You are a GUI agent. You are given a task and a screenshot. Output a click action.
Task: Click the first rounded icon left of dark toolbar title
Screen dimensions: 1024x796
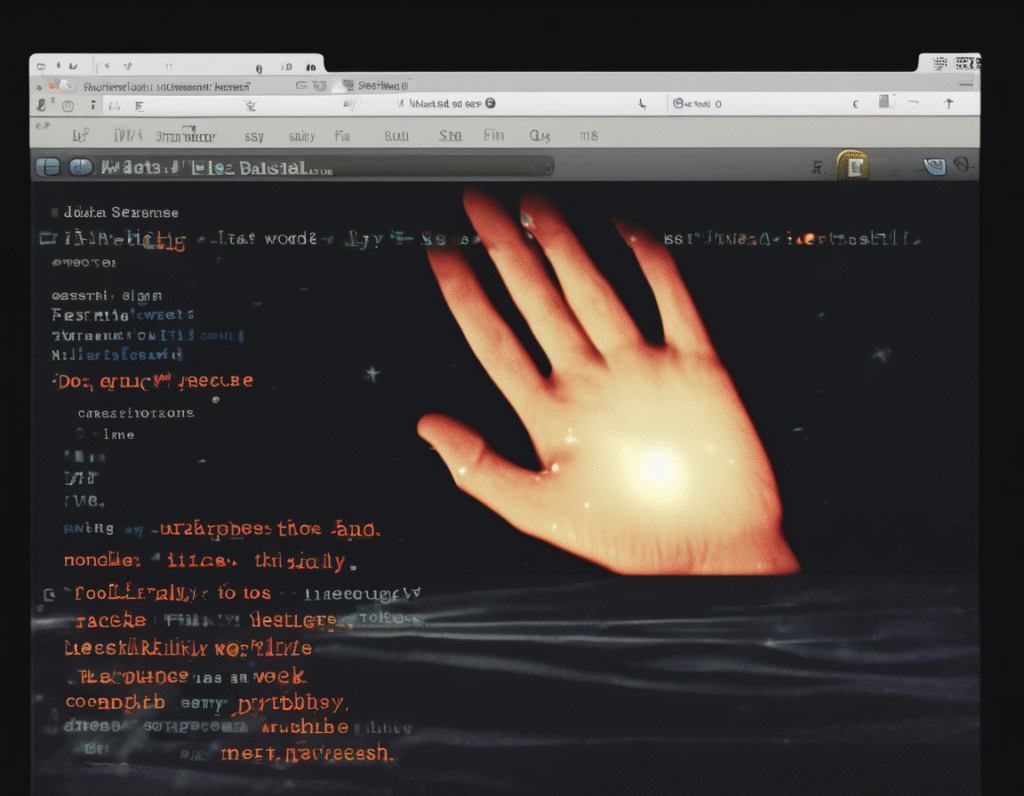pyautogui.click(x=47, y=167)
